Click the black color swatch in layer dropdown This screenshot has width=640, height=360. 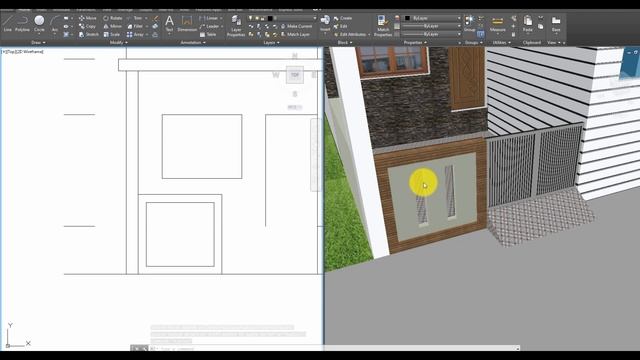(x=270, y=18)
